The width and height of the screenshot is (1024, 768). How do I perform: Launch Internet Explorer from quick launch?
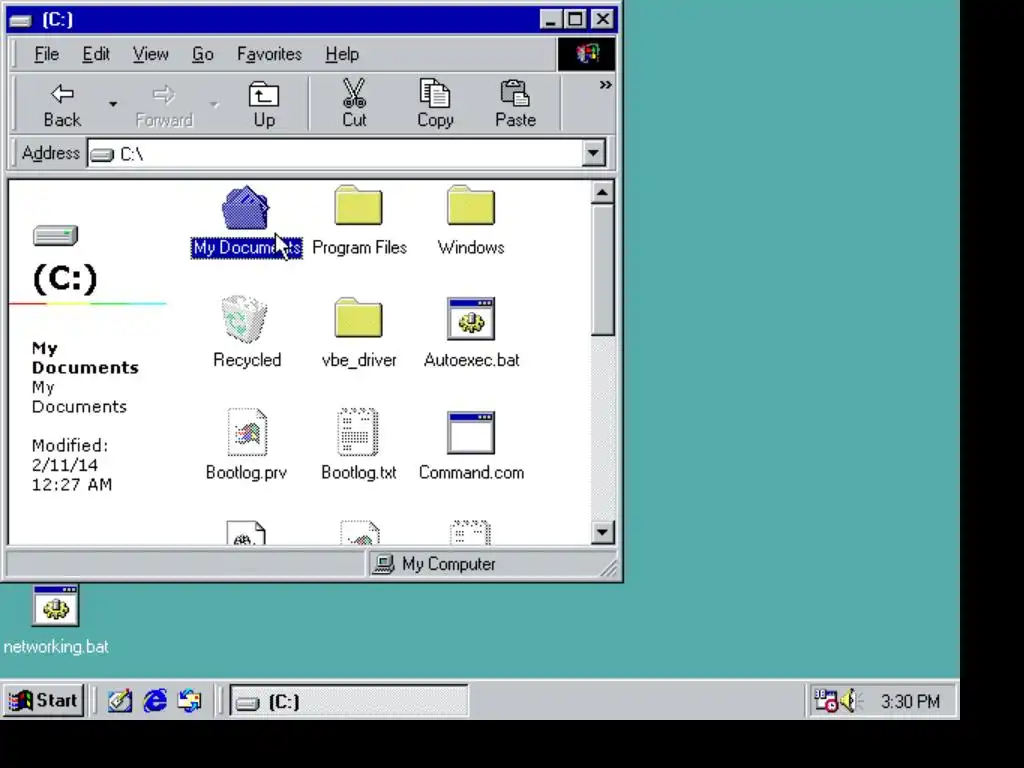pos(155,701)
